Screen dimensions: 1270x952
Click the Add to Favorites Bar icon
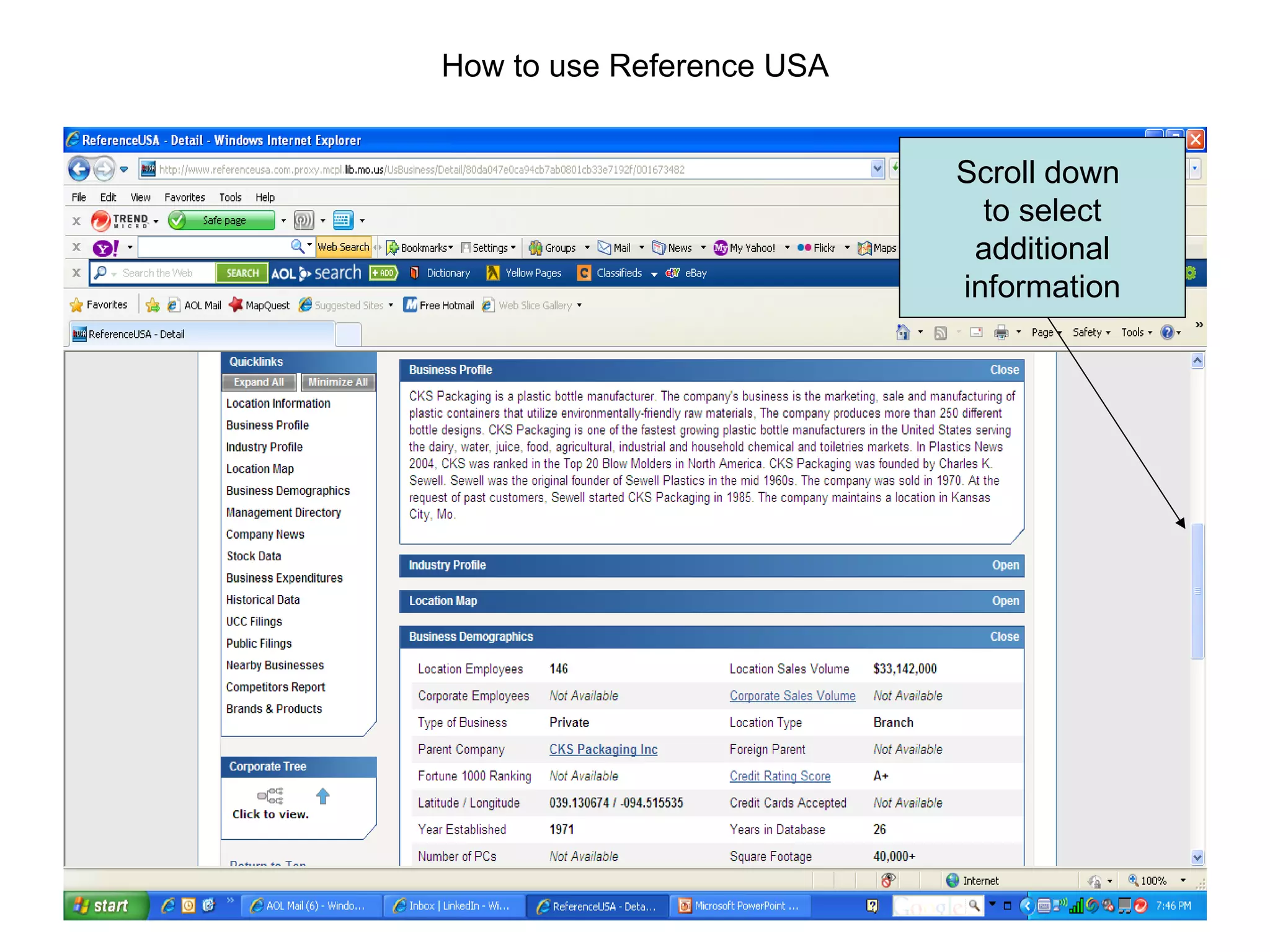click(153, 305)
